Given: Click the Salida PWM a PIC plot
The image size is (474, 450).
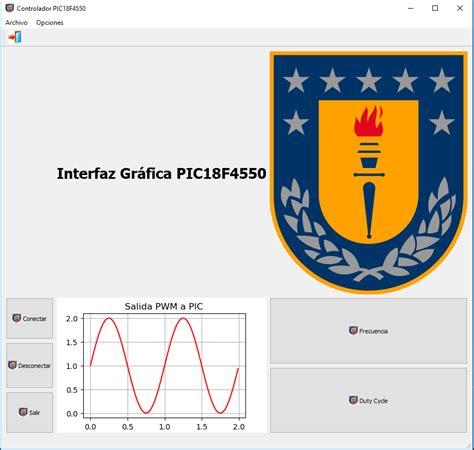Looking at the screenshot, I should [162, 365].
